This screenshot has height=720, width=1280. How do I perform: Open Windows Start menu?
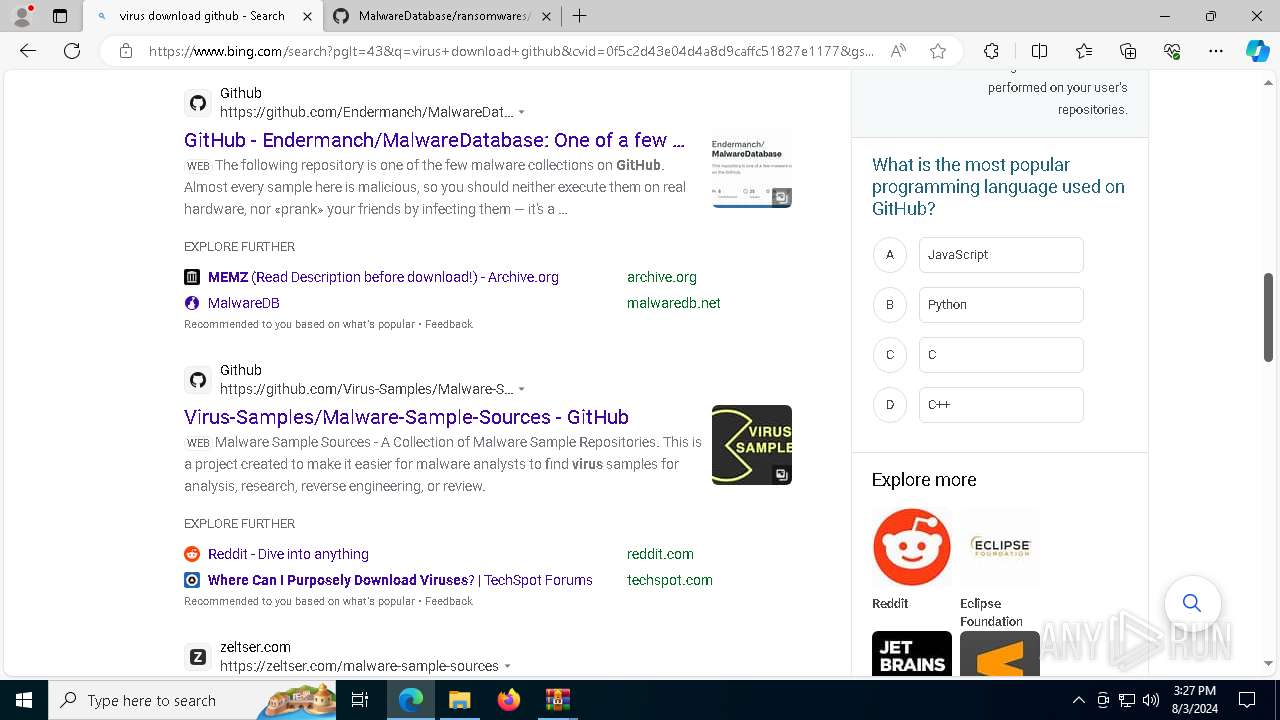click(24, 700)
